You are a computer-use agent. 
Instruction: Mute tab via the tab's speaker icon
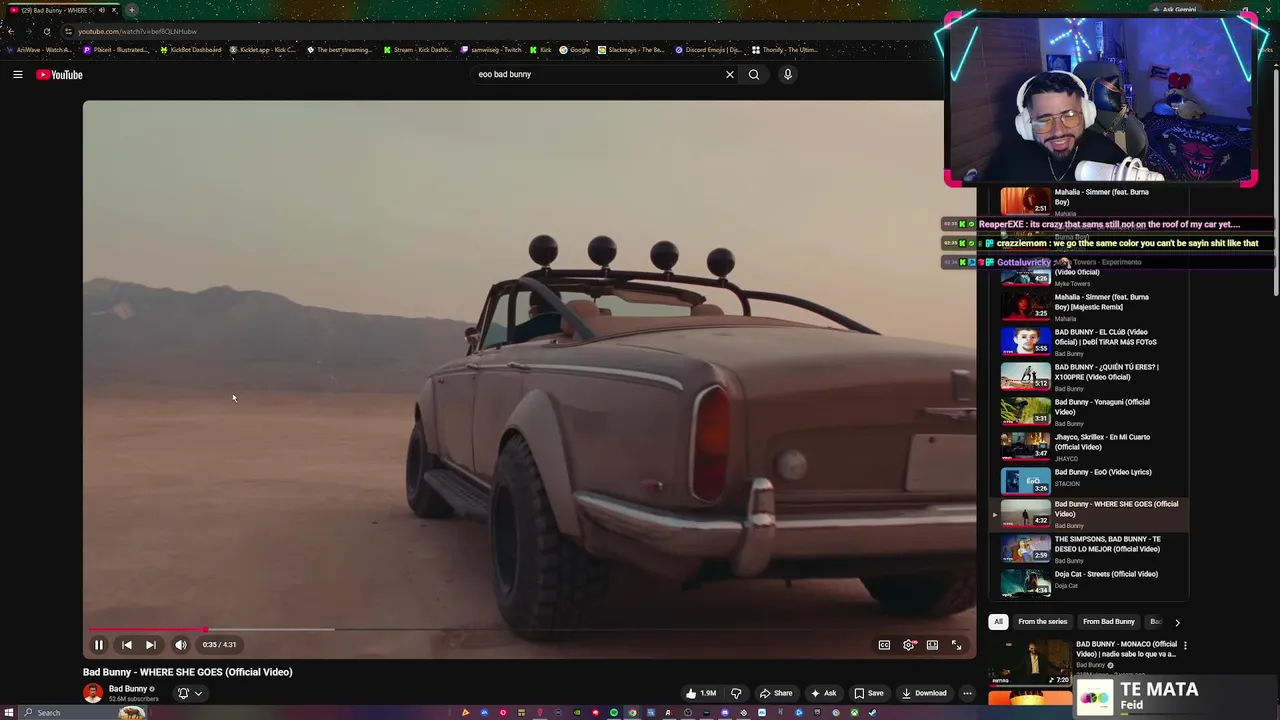pyautogui.click(x=101, y=10)
